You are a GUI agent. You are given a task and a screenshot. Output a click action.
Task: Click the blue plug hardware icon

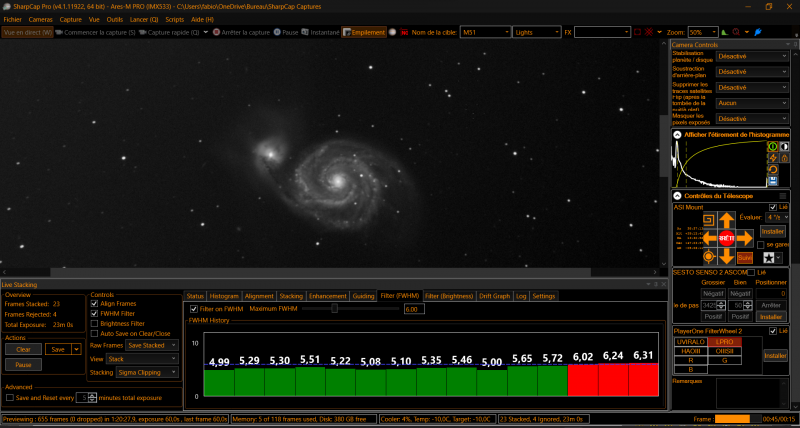(758, 32)
